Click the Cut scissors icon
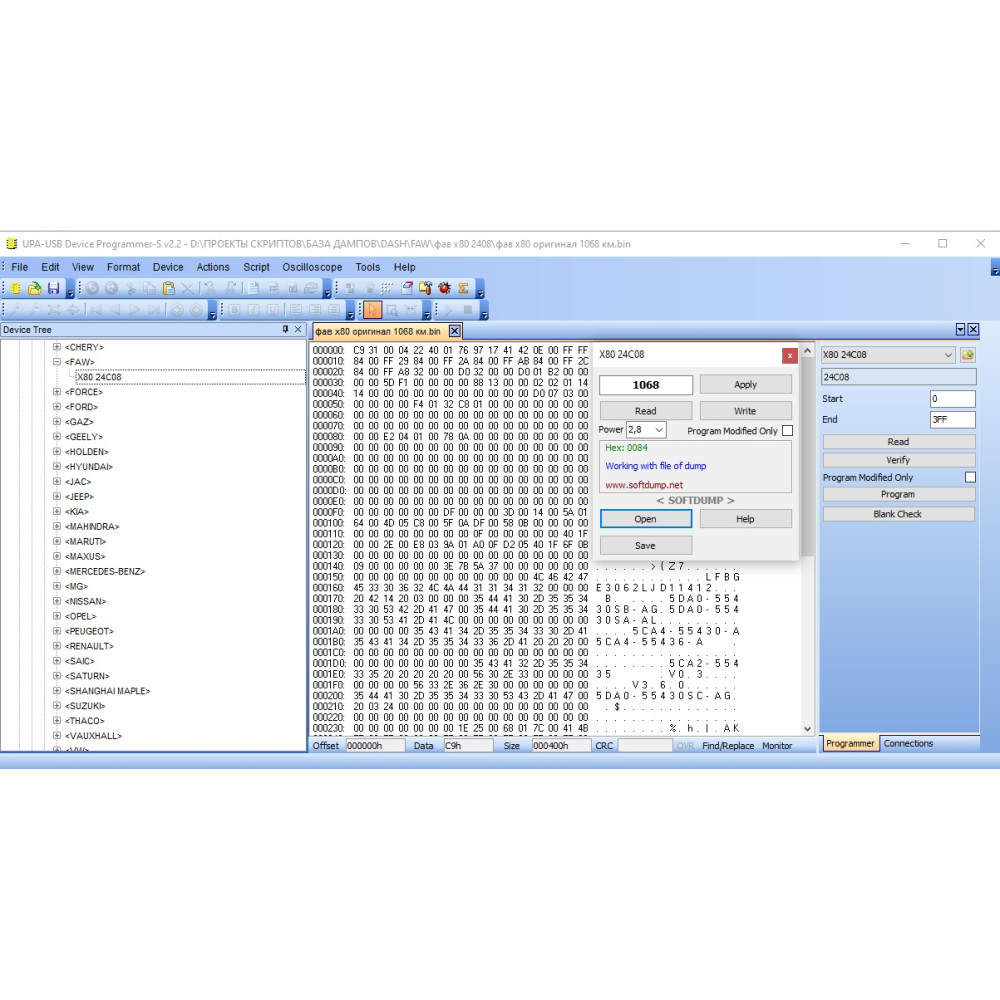 point(131,288)
